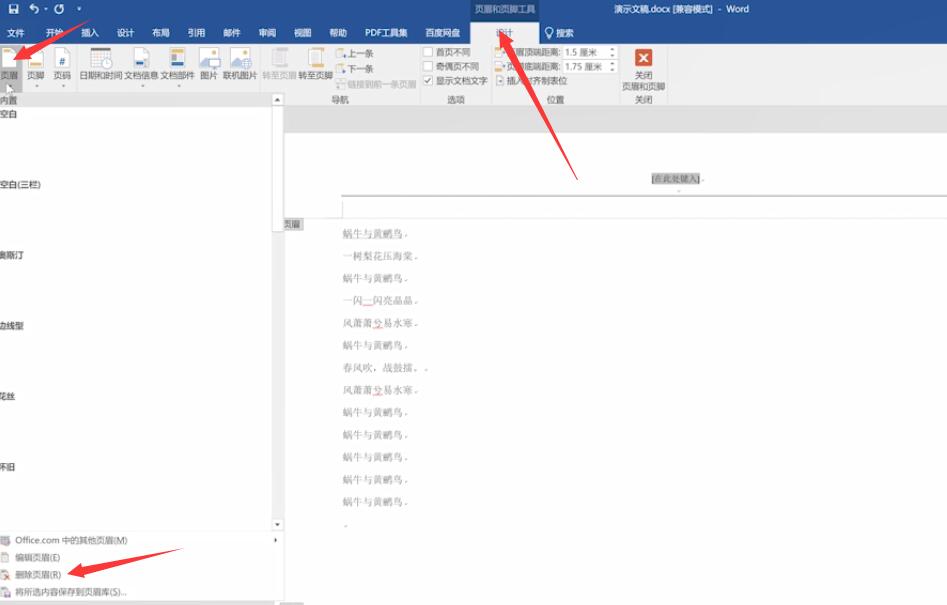
Task: Click the Redo/Repeat circular arrow icon
Action: [x=59, y=9]
